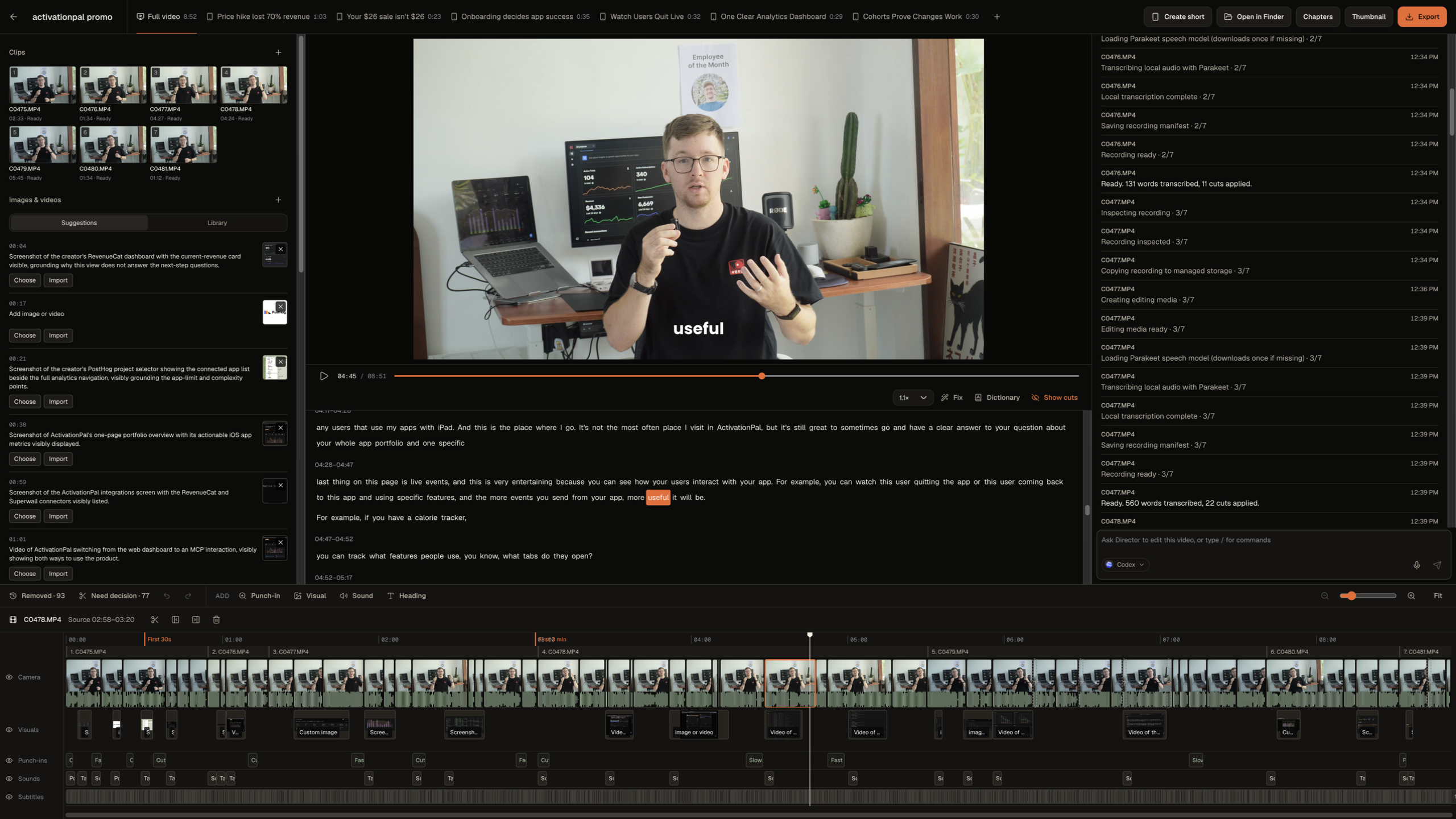Image resolution: width=1456 pixels, height=819 pixels.
Task: Go back using the arrow icon
Action: [14, 17]
